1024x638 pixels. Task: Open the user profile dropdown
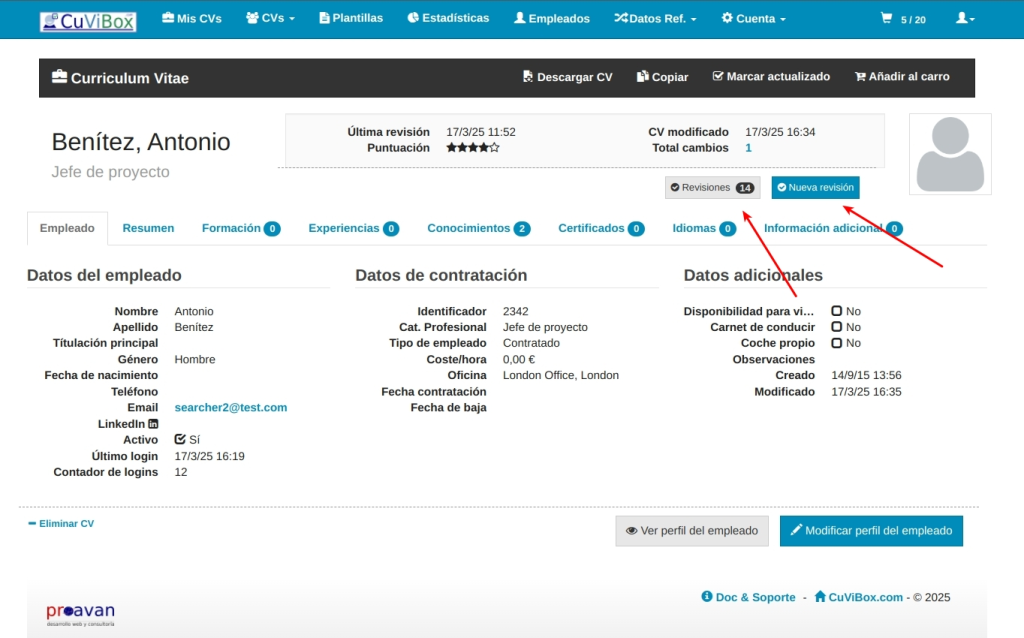coord(964,19)
